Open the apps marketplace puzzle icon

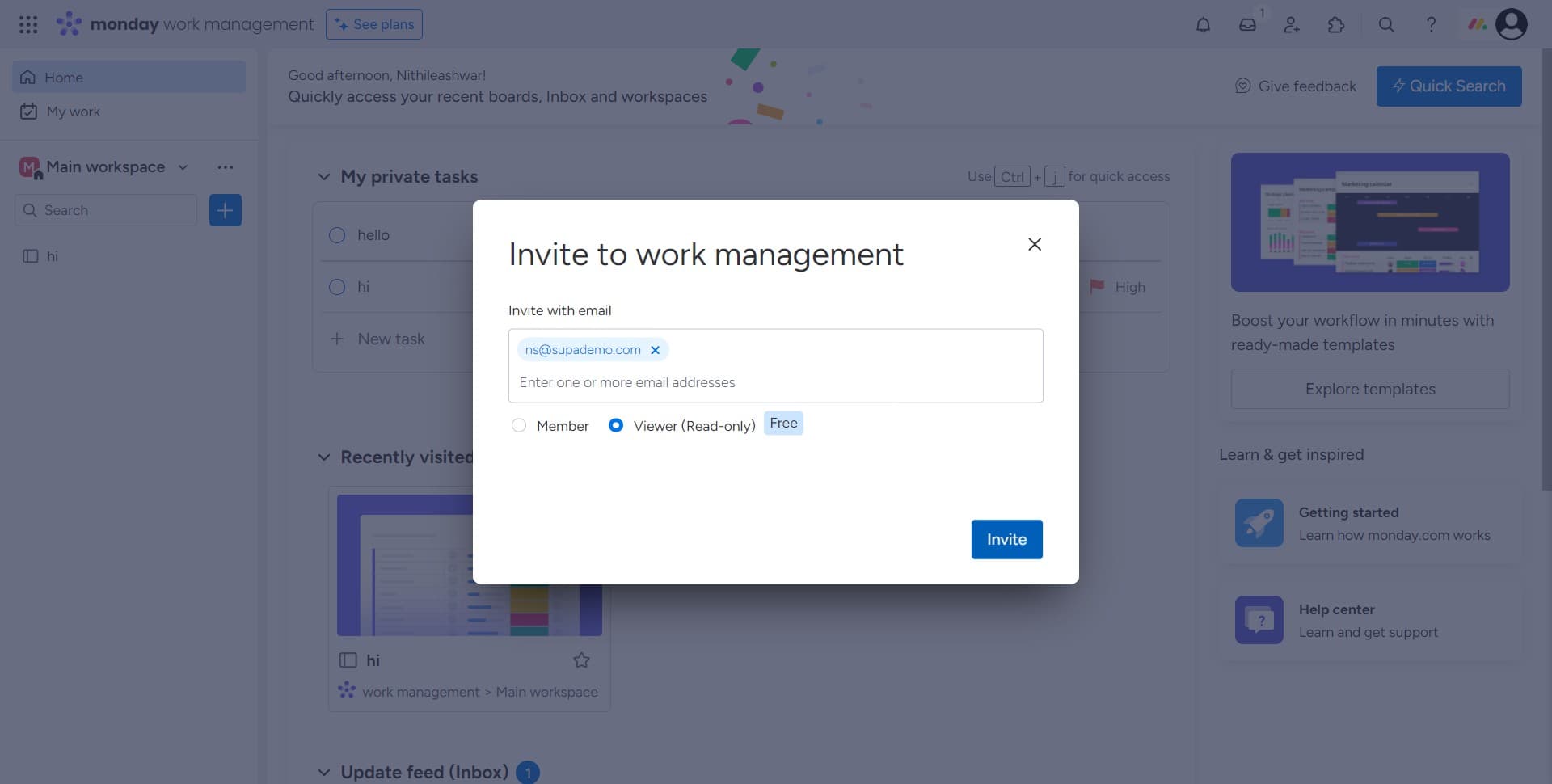coord(1335,24)
